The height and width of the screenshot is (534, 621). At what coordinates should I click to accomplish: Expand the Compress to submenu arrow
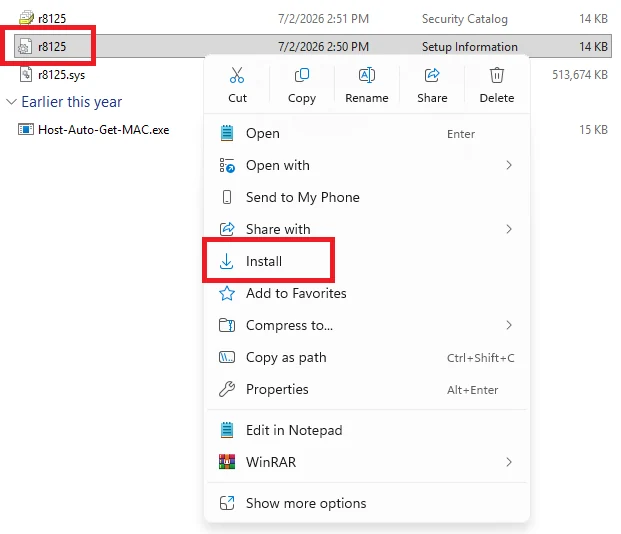tap(509, 325)
